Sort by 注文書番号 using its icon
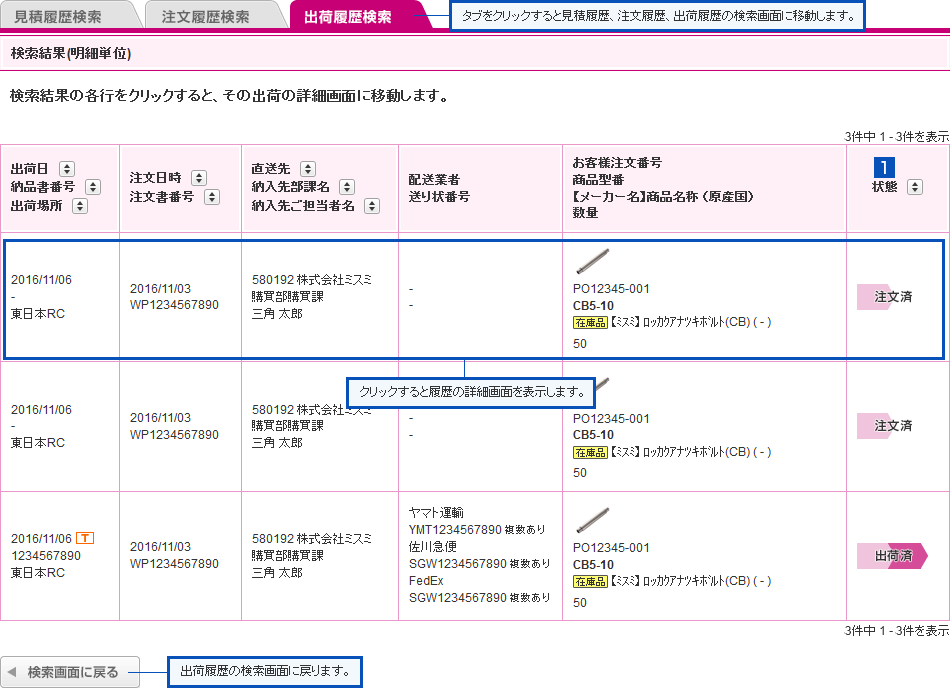This screenshot has width=950, height=689. click(x=212, y=197)
